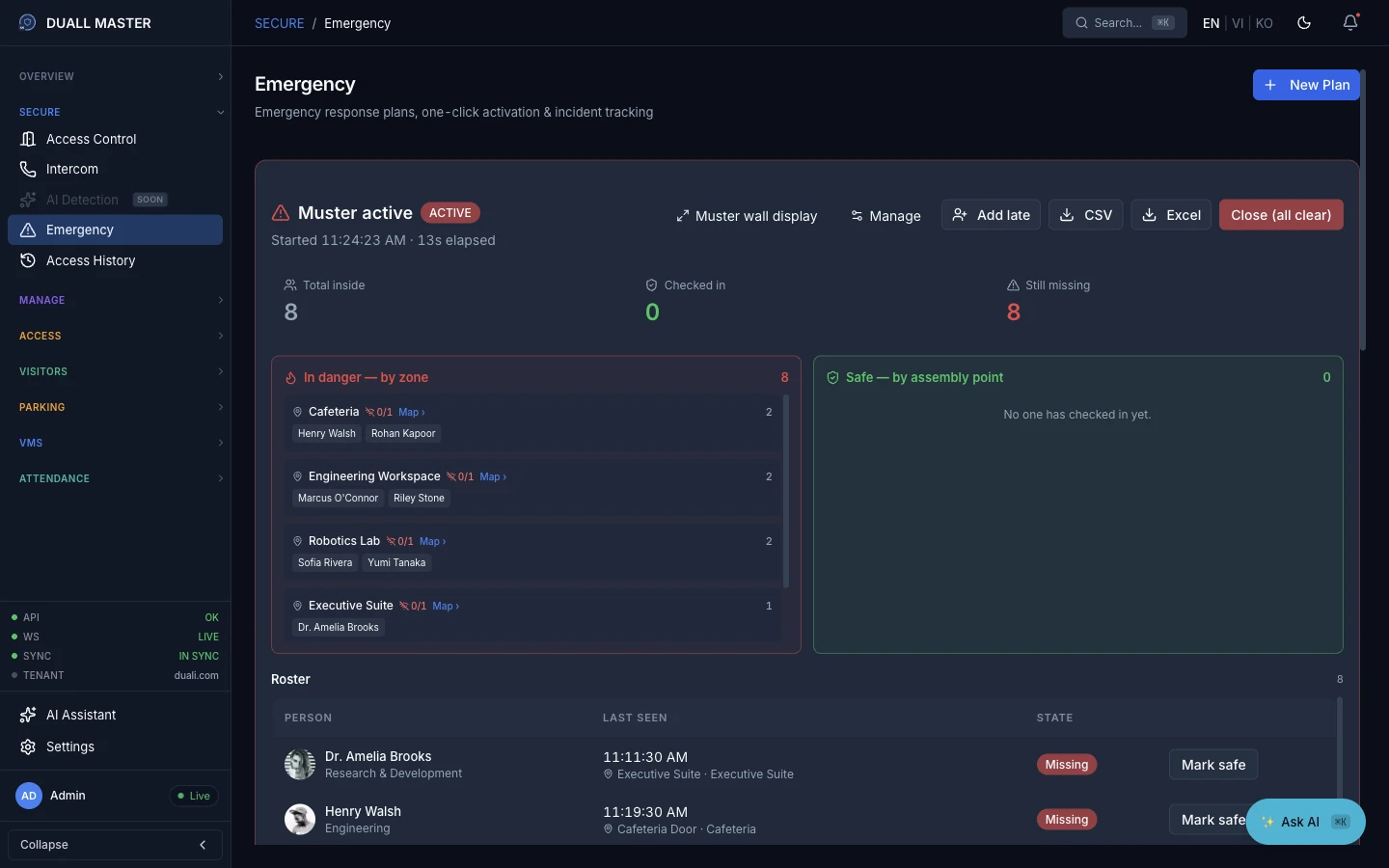Click the In danger zone list scrollbar

point(786,491)
